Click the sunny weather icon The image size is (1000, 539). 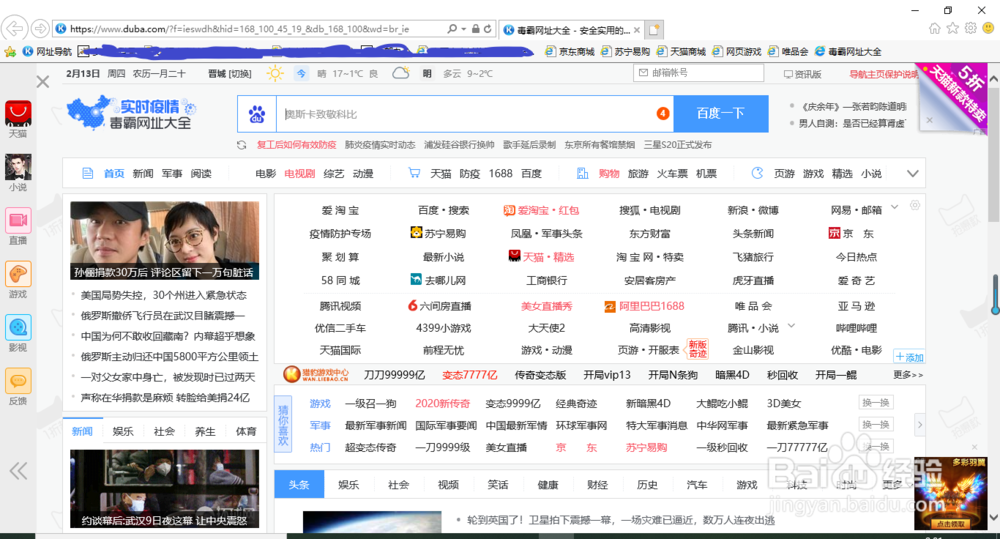[x=275, y=73]
